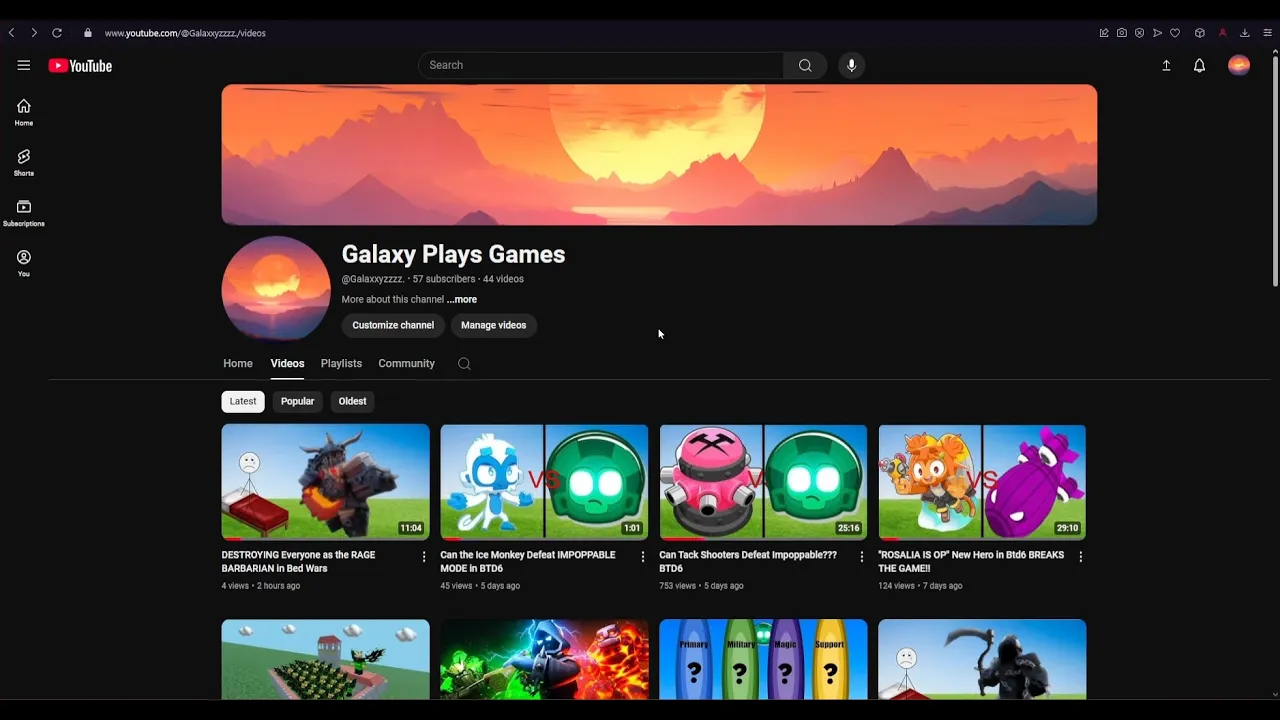Click the page vertical scrollbar thumb

(1275, 170)
